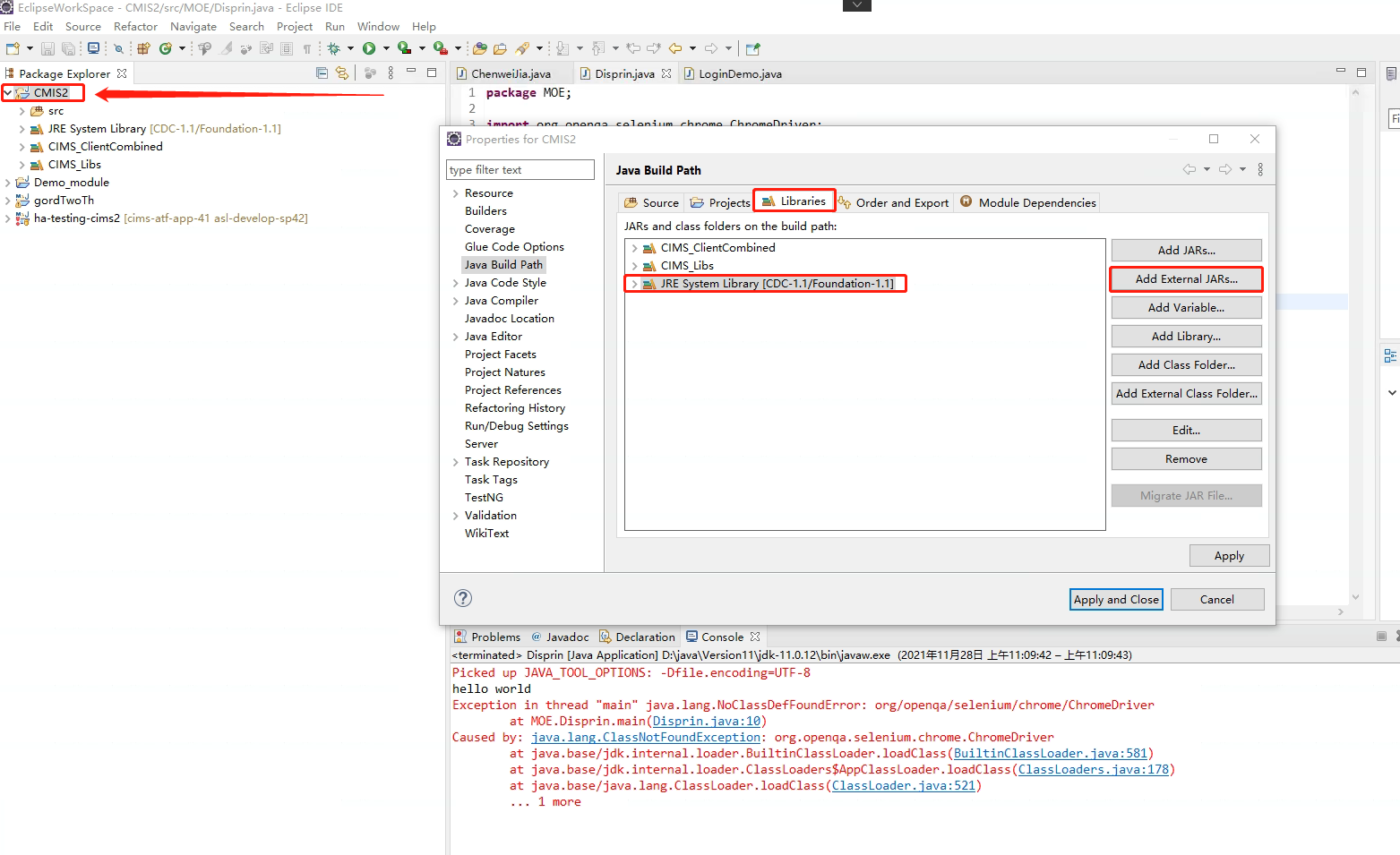Click the type filter text field
1400x855 pixels.
[x=520, y=170]
